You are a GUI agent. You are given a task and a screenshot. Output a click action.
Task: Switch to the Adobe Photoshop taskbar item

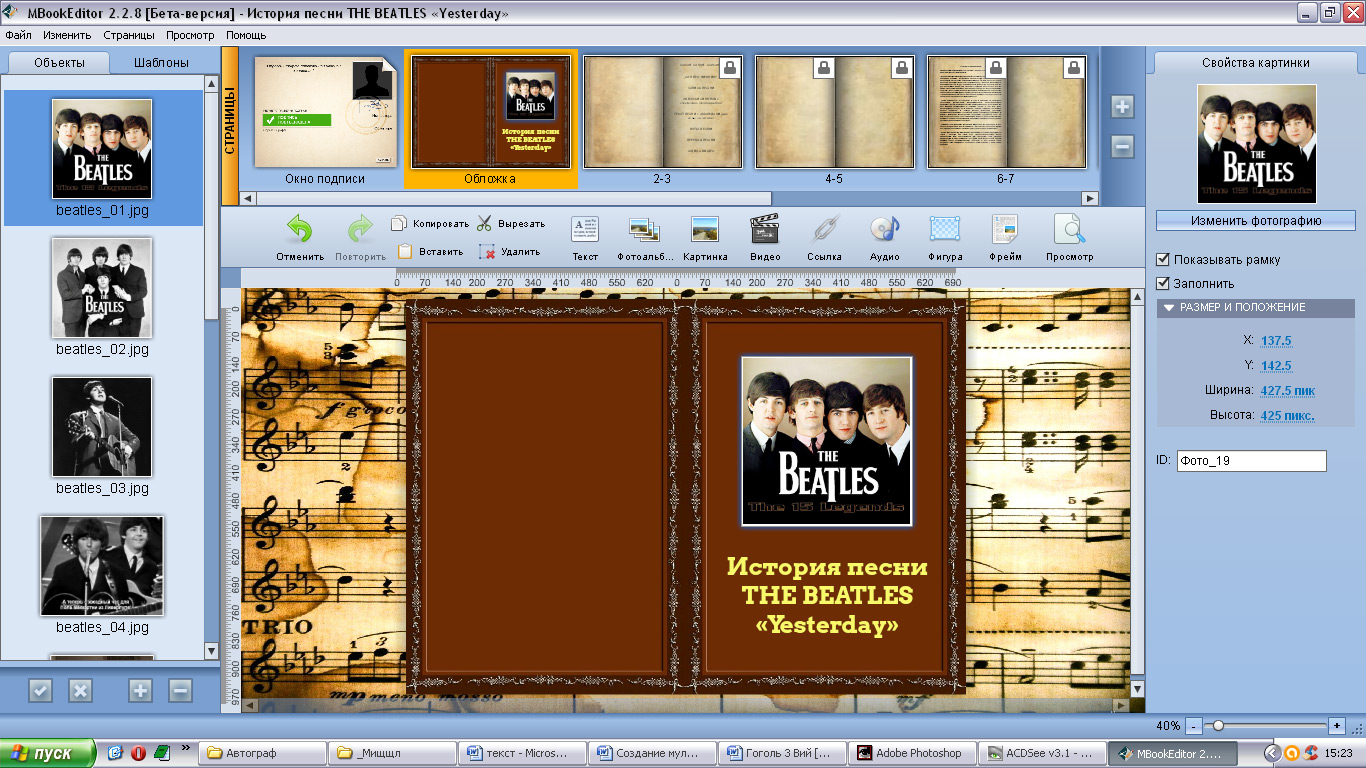[x=912, y=753]
